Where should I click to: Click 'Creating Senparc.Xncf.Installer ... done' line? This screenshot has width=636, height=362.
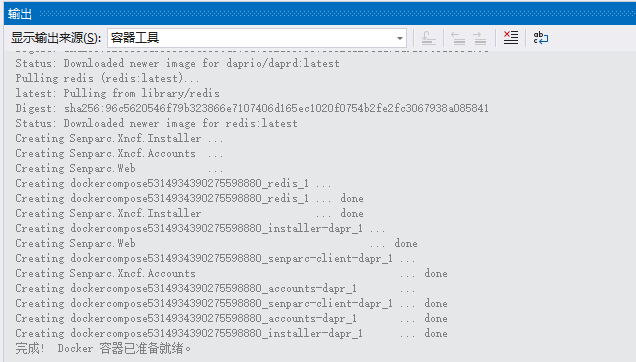(x=189, y=213)
